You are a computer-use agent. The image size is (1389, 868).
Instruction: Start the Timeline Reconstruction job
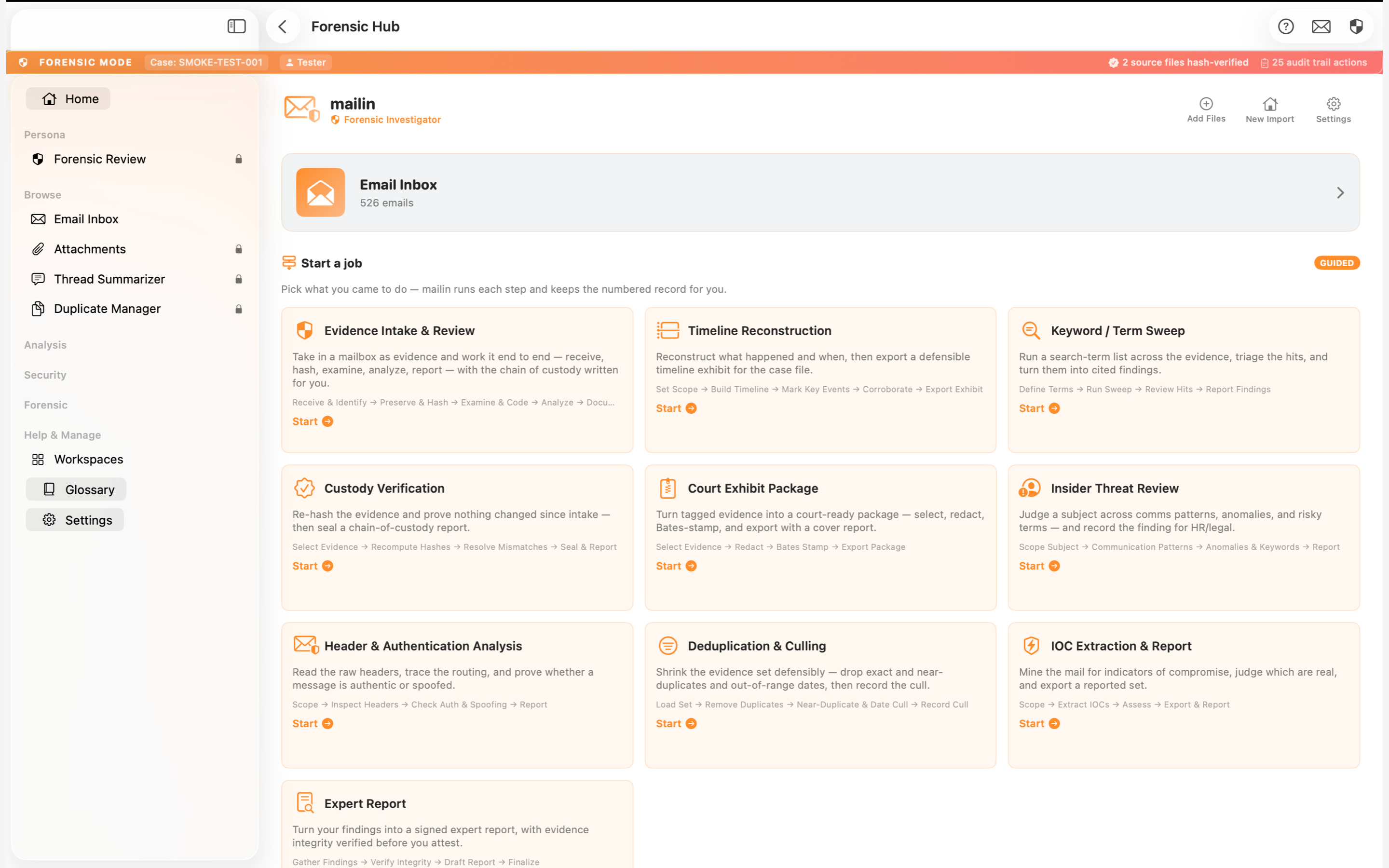[676, 408]
